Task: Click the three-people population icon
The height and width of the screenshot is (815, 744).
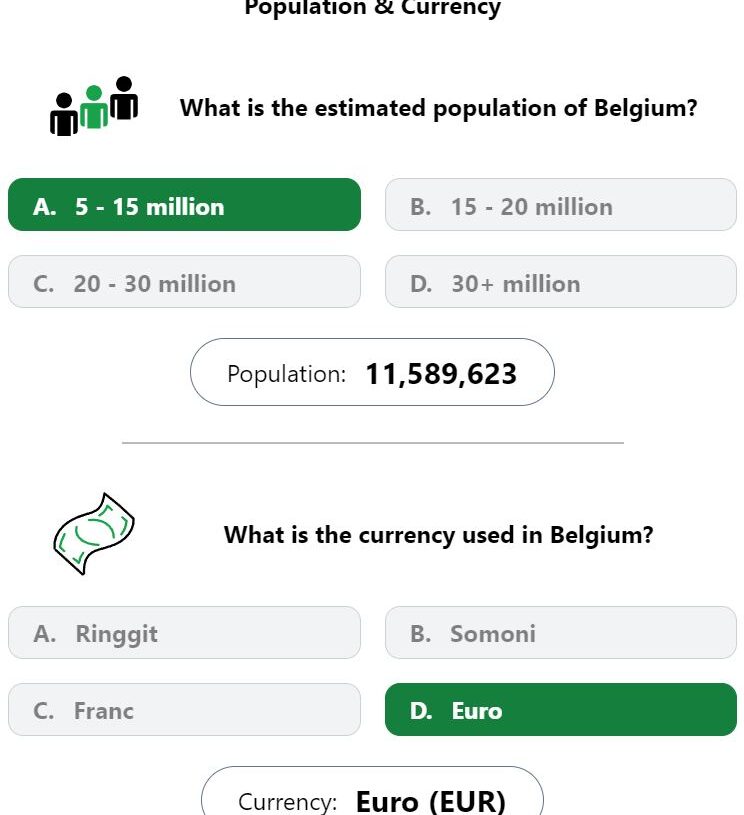Action: point(94,106)
